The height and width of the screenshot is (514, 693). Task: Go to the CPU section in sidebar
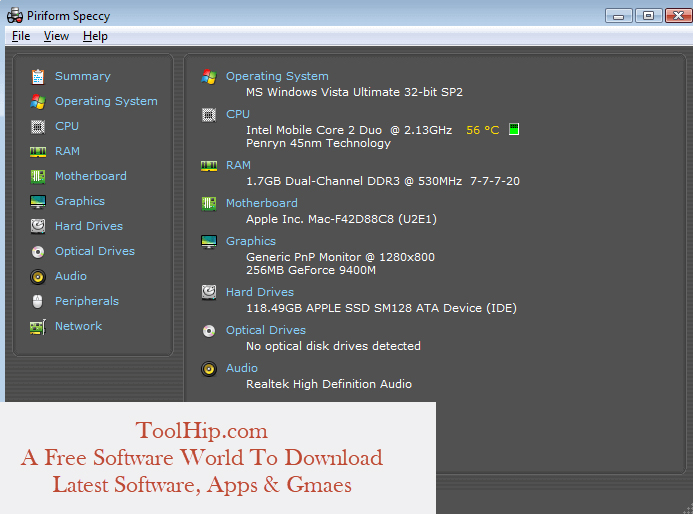[67, 126]
